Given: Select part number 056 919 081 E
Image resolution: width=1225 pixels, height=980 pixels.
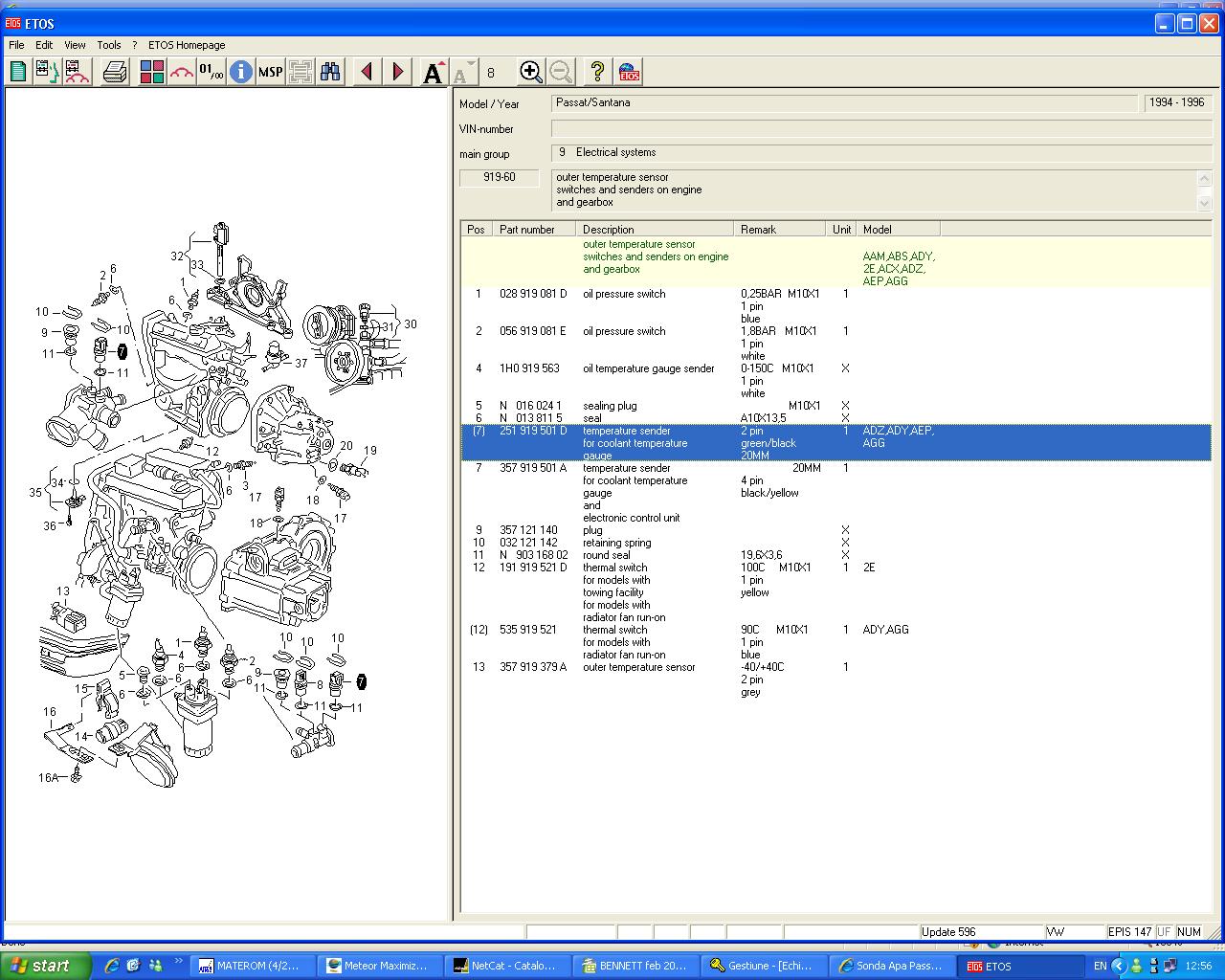Looking at the screenshot, I should (533, 331).
